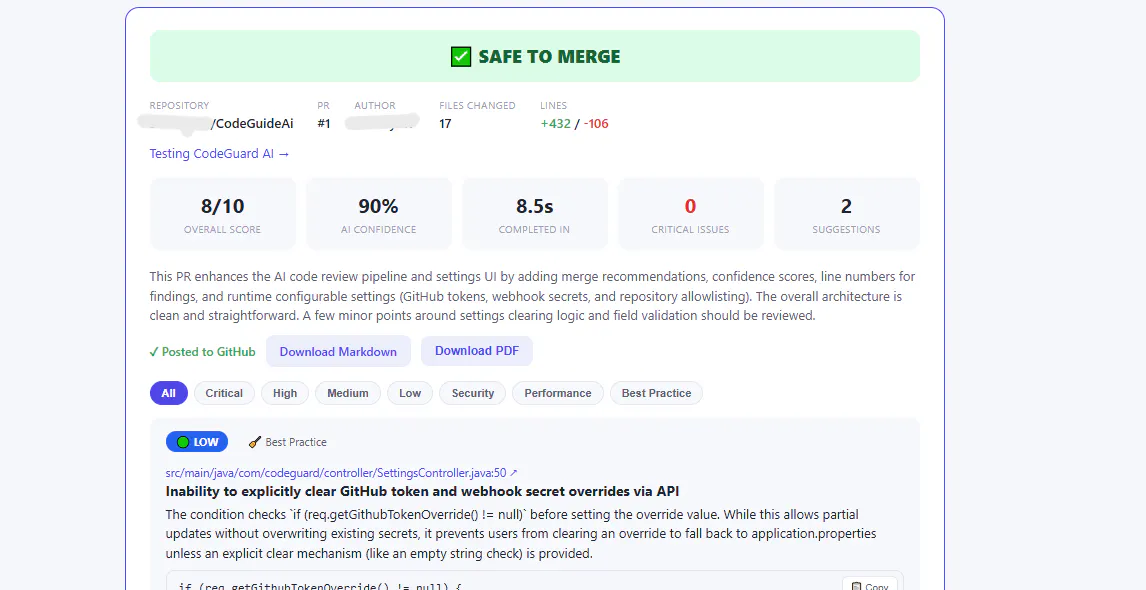Click the 8.5s Completed In card
1146x590 pixels.
coord(535,214)
